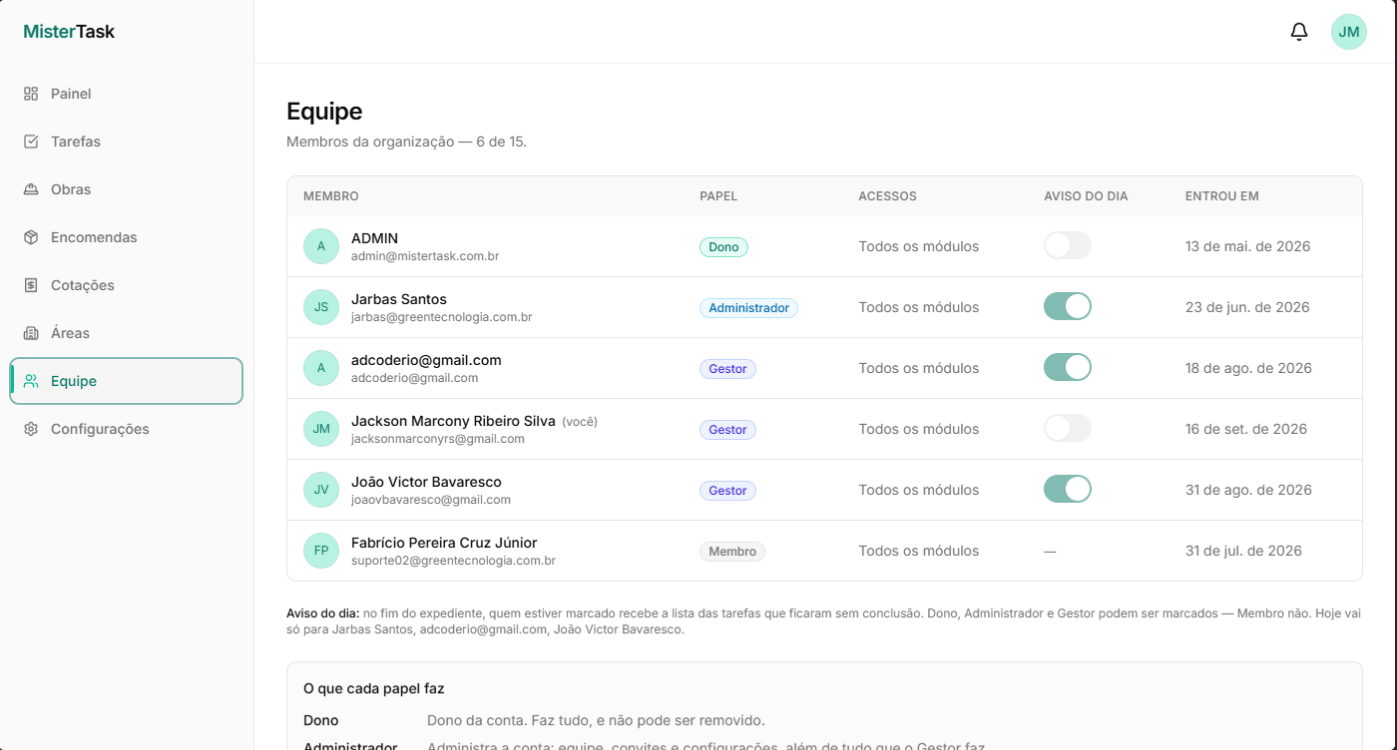Click the Cotações receipt icon
This screenshot has width=1397, height=750.
tap(31, 286)
